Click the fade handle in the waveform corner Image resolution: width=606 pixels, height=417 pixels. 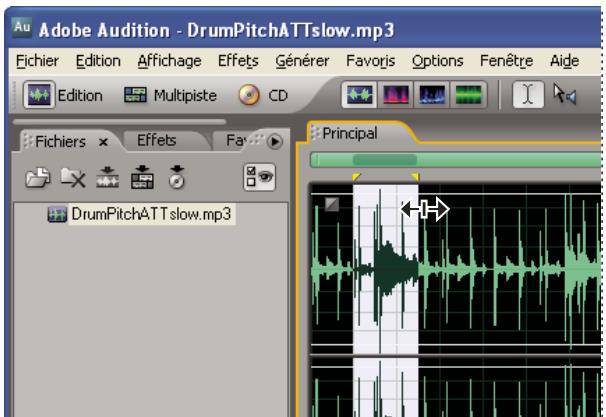(x=332, y=204)
